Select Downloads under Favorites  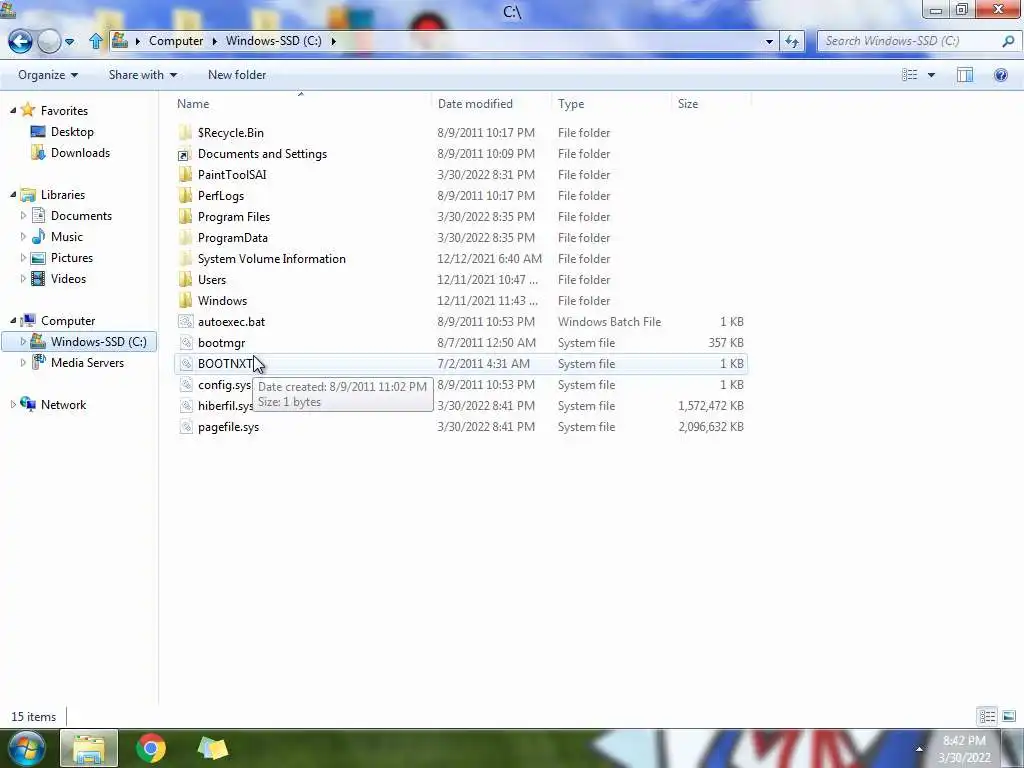pos(80,153)
